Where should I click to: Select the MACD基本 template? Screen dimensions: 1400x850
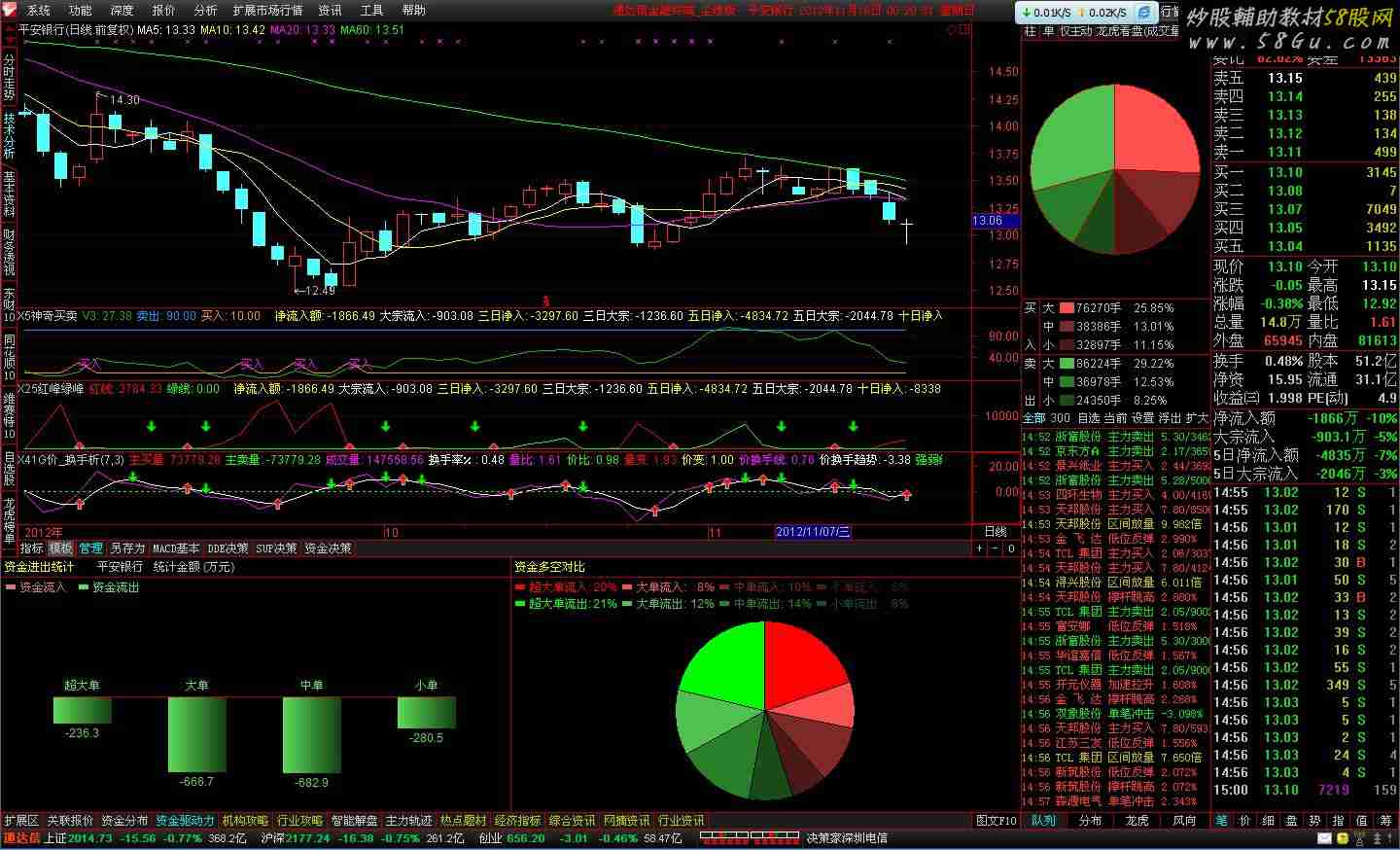[176, 549]
